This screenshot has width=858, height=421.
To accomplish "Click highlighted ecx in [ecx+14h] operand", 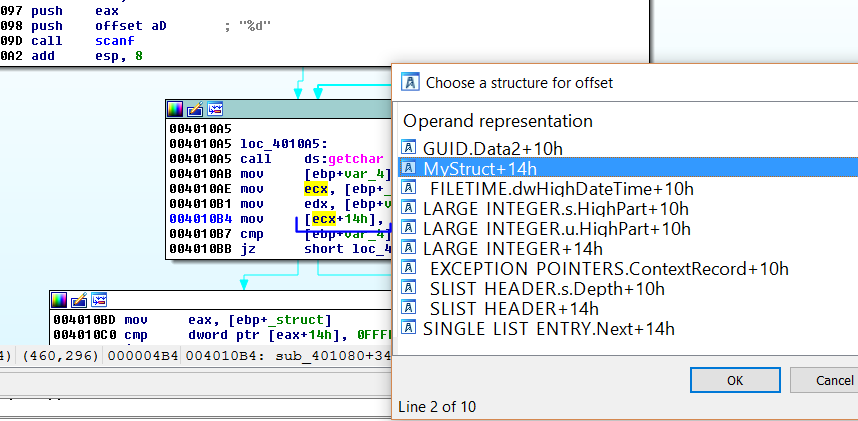I will point(322,220).
